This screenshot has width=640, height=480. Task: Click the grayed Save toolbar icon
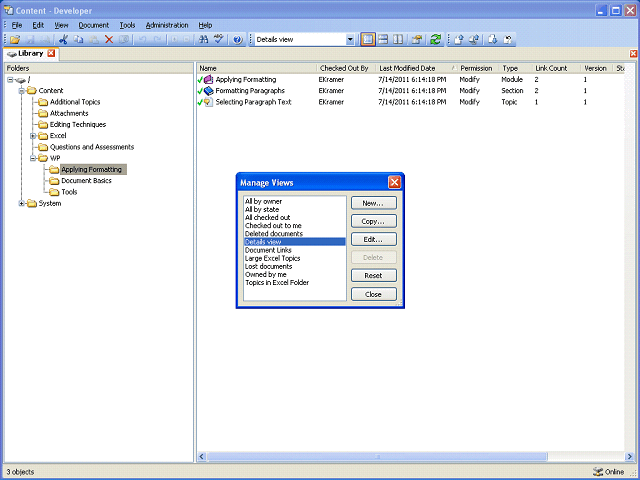30,40
